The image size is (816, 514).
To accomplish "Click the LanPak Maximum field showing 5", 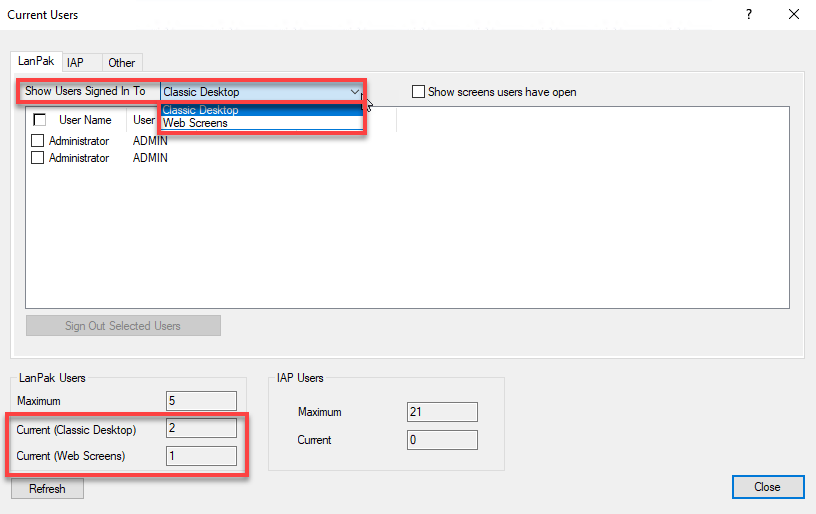I will point(201,401).
